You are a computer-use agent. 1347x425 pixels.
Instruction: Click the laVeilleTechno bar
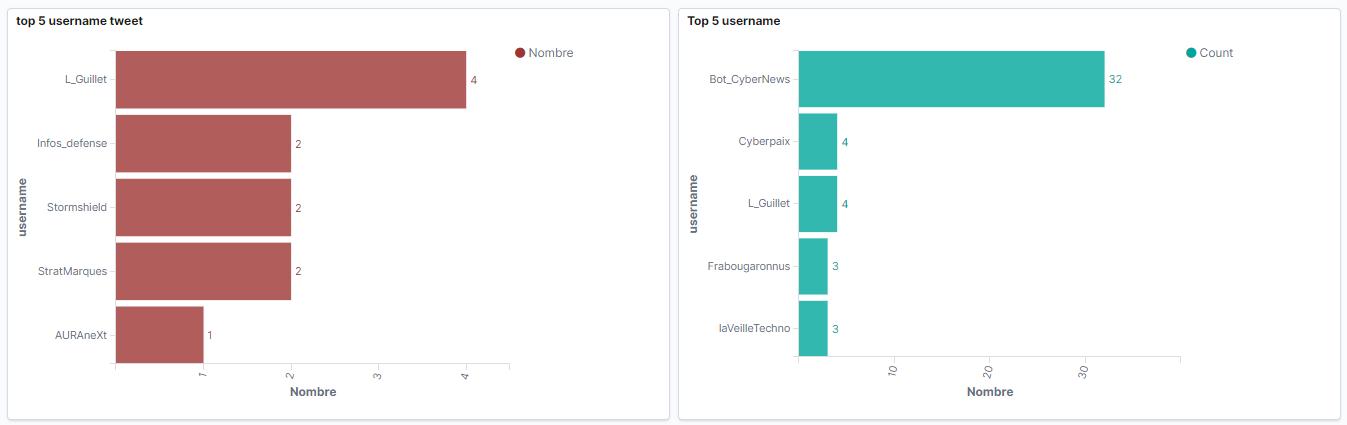(x=813, y=328)
